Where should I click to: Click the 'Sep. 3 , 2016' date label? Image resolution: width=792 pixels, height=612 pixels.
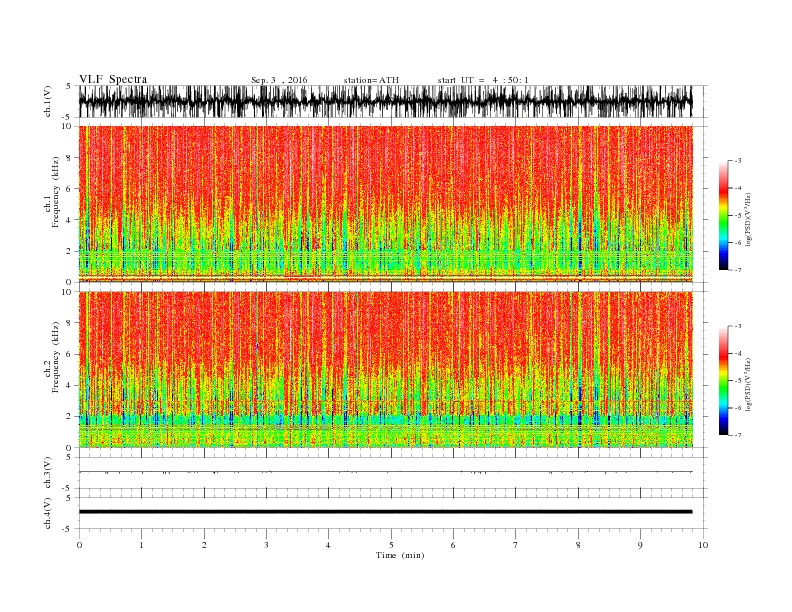279,80
